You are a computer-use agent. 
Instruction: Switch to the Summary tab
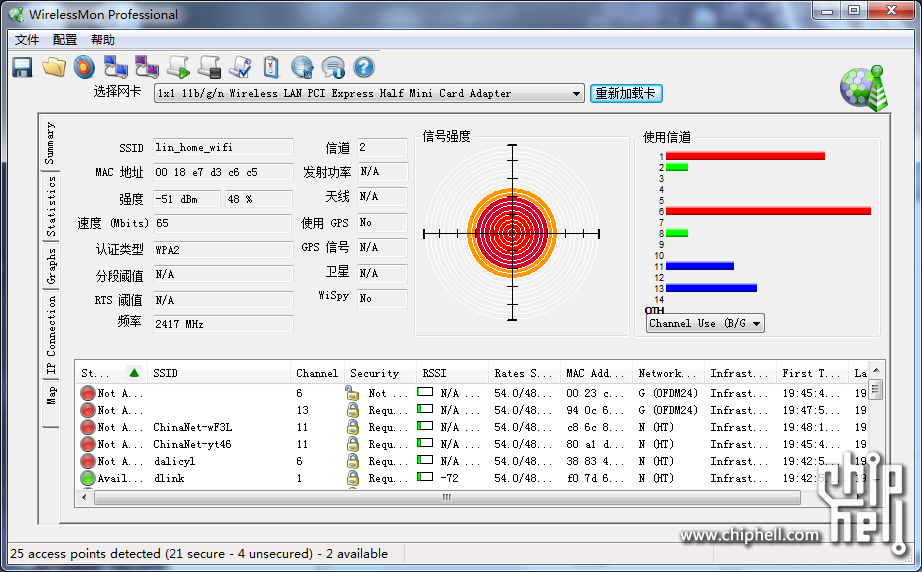coord(51,143)
